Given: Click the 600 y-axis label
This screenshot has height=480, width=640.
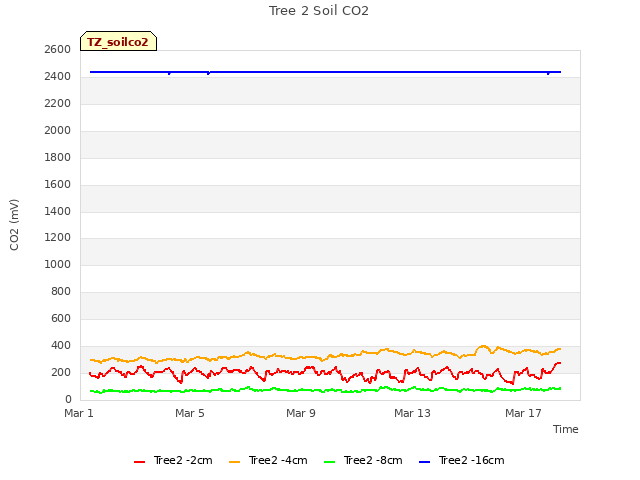Looking at the screenshot, I should 61,318.
